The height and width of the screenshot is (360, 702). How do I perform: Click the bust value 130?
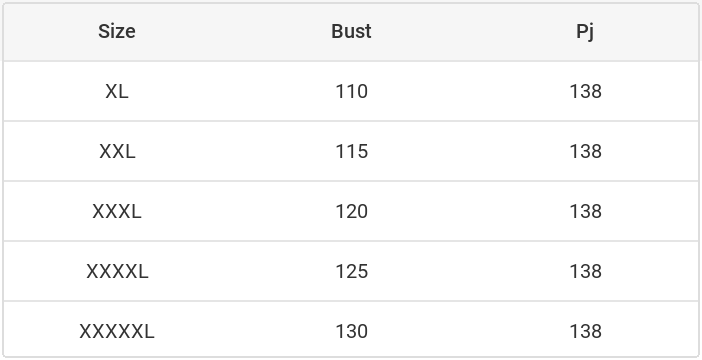click(351, 331)
